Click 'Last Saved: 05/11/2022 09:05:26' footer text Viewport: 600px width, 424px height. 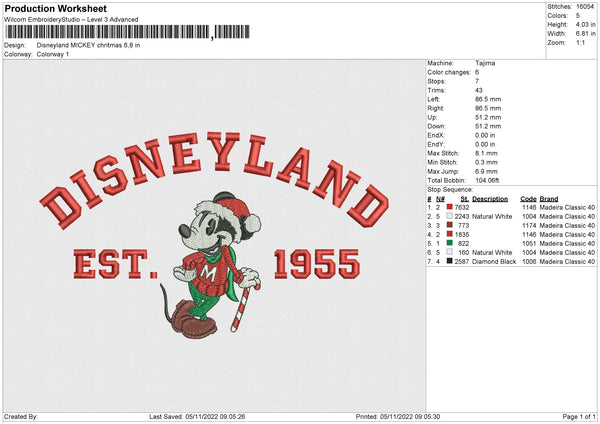(197, 417)
